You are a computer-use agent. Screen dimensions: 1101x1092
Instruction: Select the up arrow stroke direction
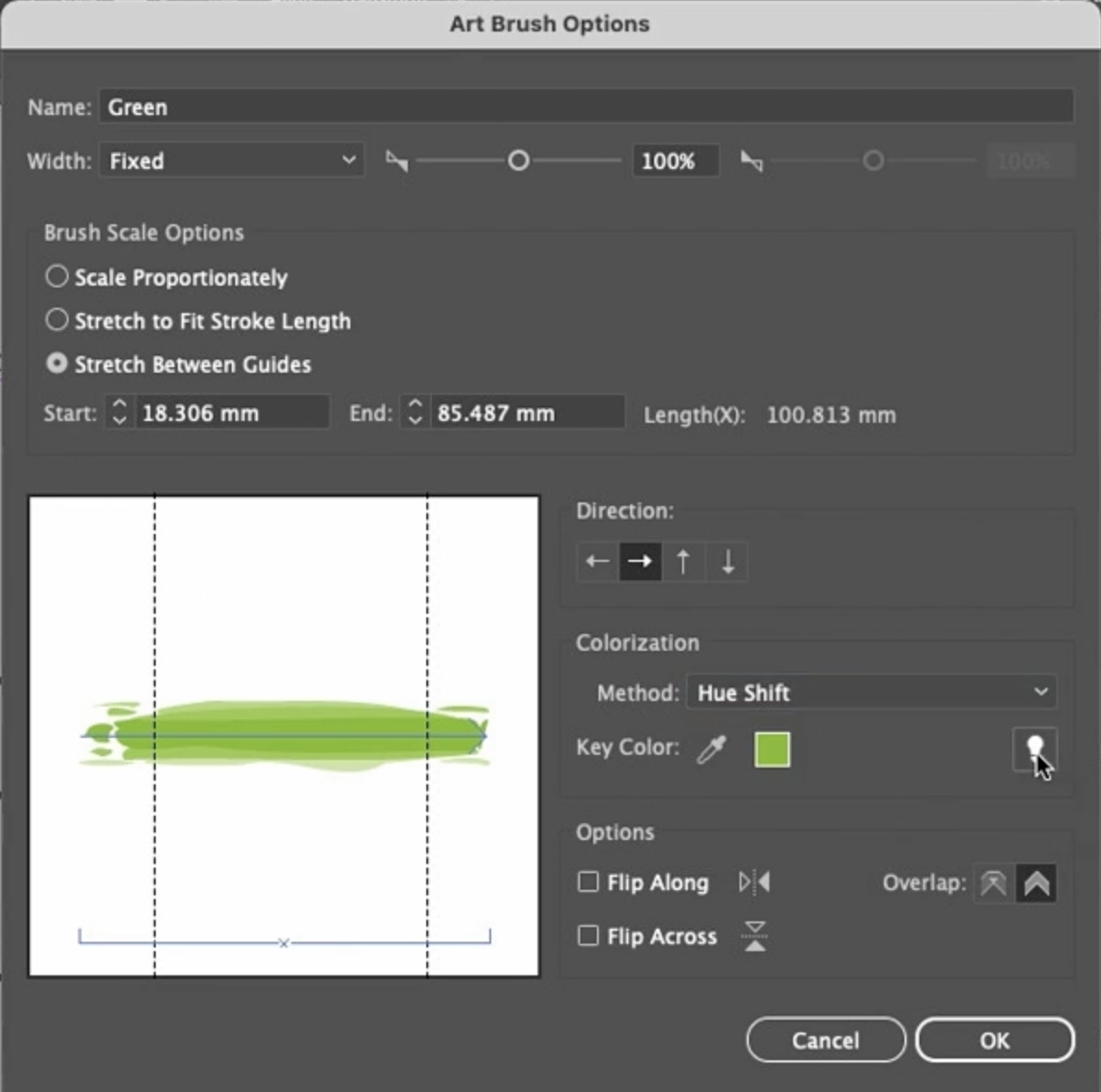pos(683,562)
